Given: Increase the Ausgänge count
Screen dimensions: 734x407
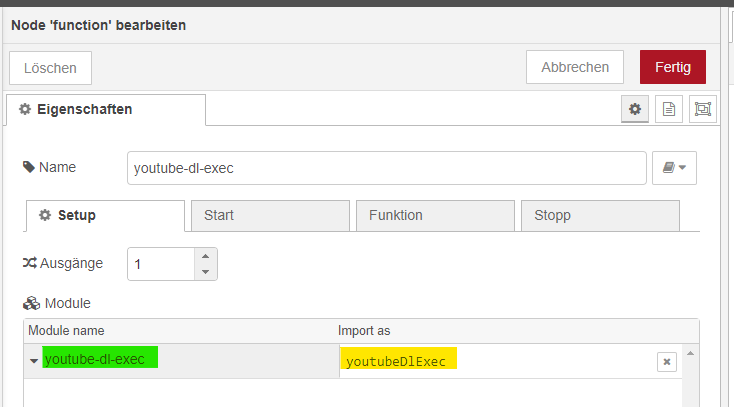Looking at the screenshot, I should point(205,256).
